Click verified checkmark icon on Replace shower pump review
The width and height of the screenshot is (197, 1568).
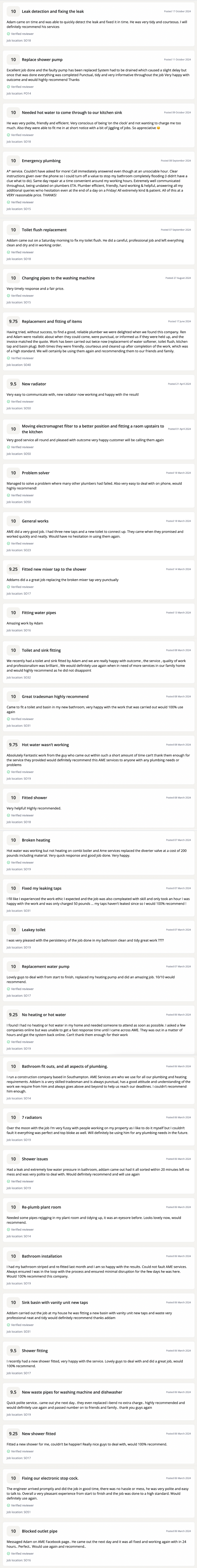pos(8,87)
